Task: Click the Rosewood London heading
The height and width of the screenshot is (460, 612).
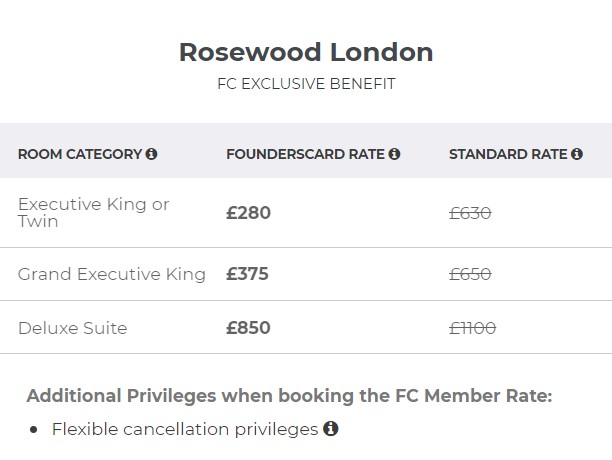Action: (x=306, y=52)
